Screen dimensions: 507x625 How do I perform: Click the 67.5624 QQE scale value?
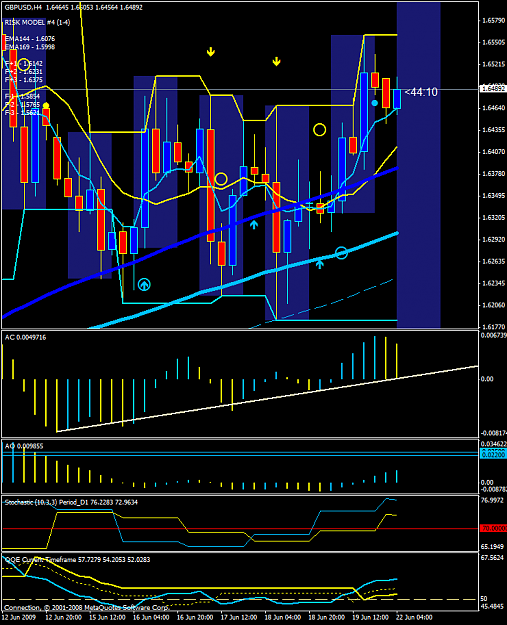(493, 558)
